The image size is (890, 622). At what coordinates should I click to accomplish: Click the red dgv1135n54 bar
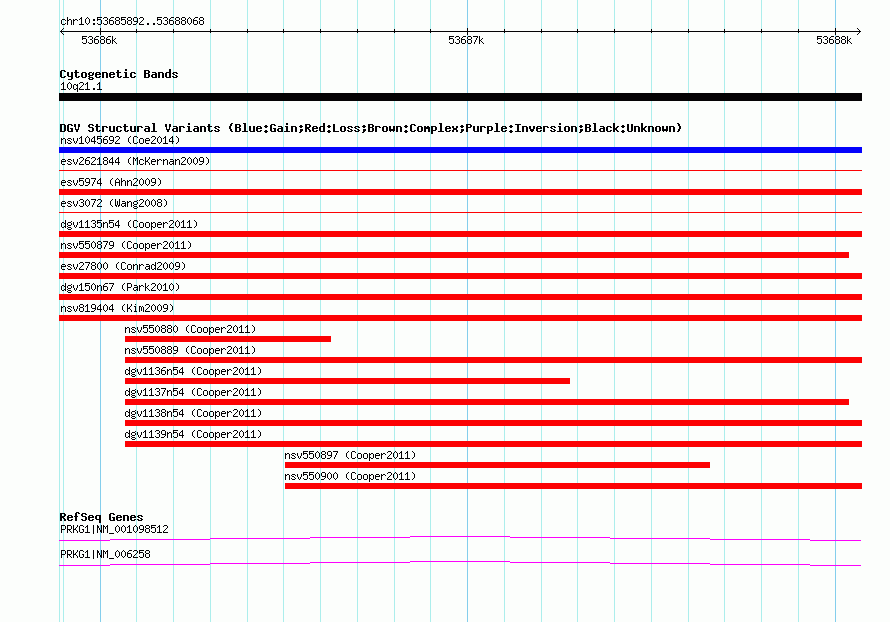click(460, 234)
